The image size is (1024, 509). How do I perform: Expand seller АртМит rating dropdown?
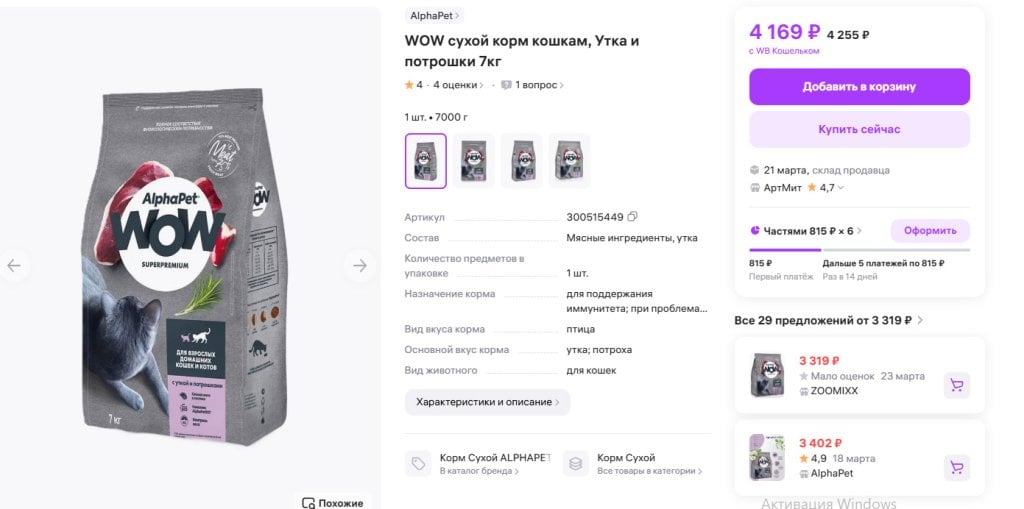(840, 188)
